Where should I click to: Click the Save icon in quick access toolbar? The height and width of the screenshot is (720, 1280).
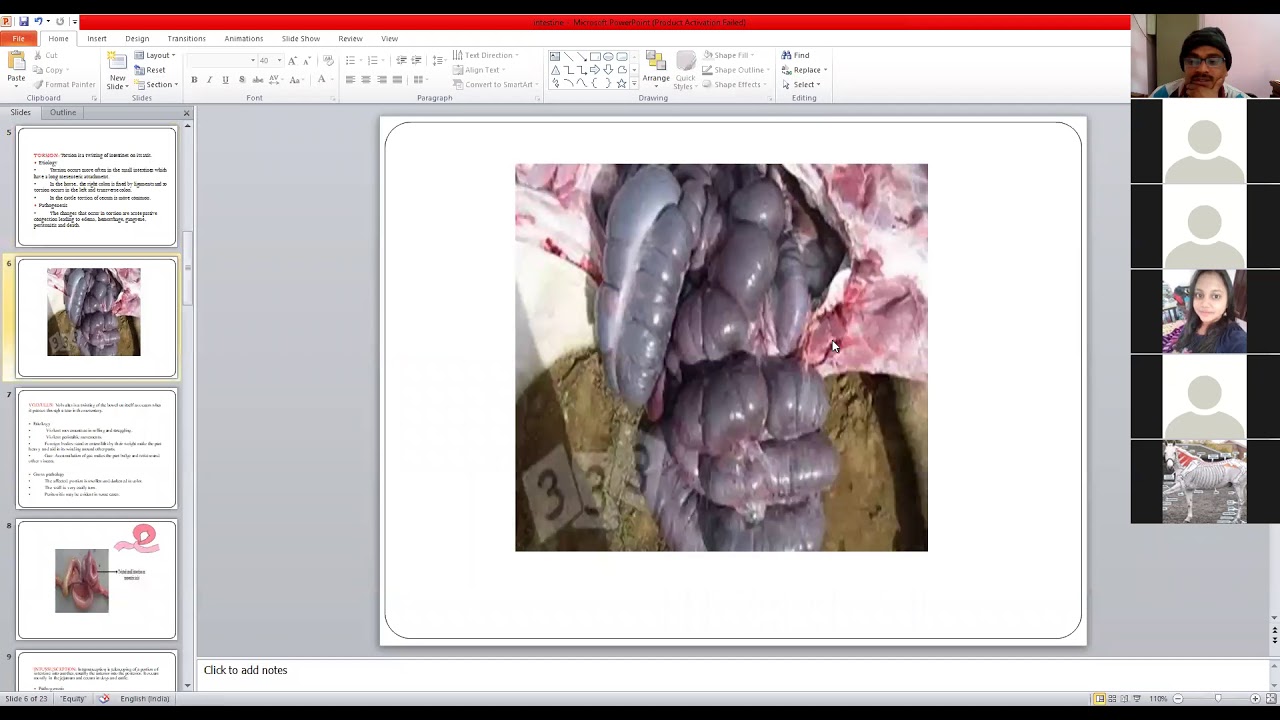point(23,21)
